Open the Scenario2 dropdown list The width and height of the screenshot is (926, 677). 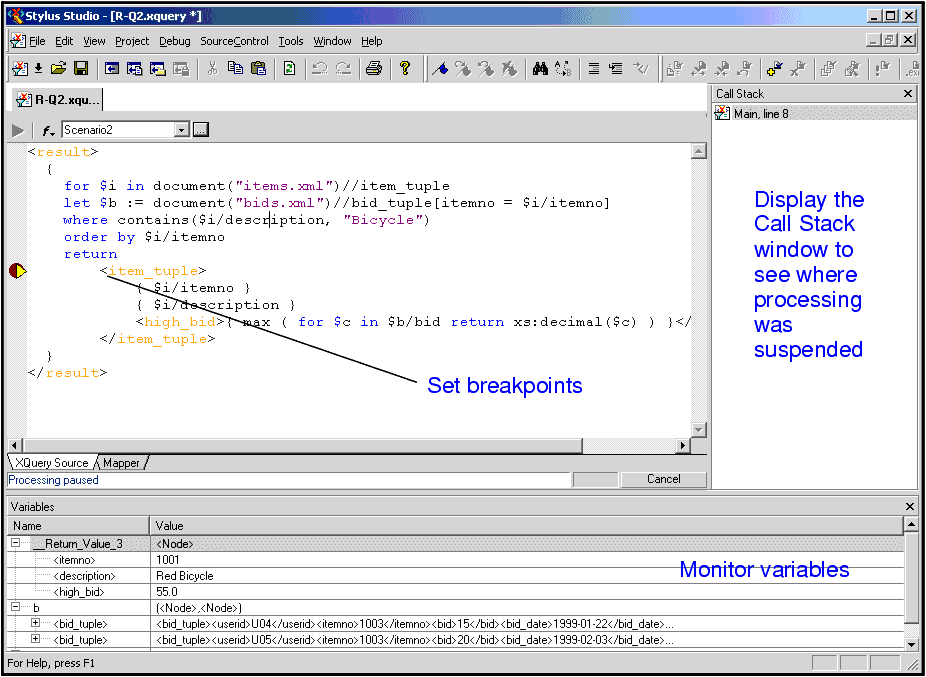(x=181, y=130)
